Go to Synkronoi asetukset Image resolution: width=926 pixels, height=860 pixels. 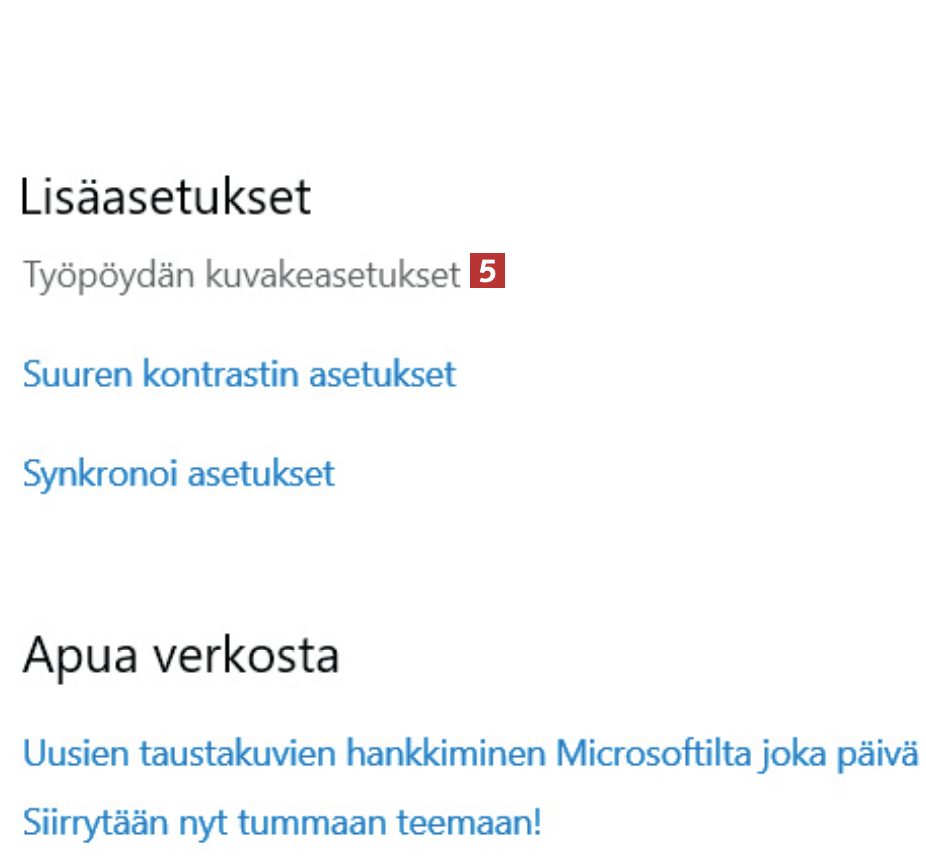point(178,473)
